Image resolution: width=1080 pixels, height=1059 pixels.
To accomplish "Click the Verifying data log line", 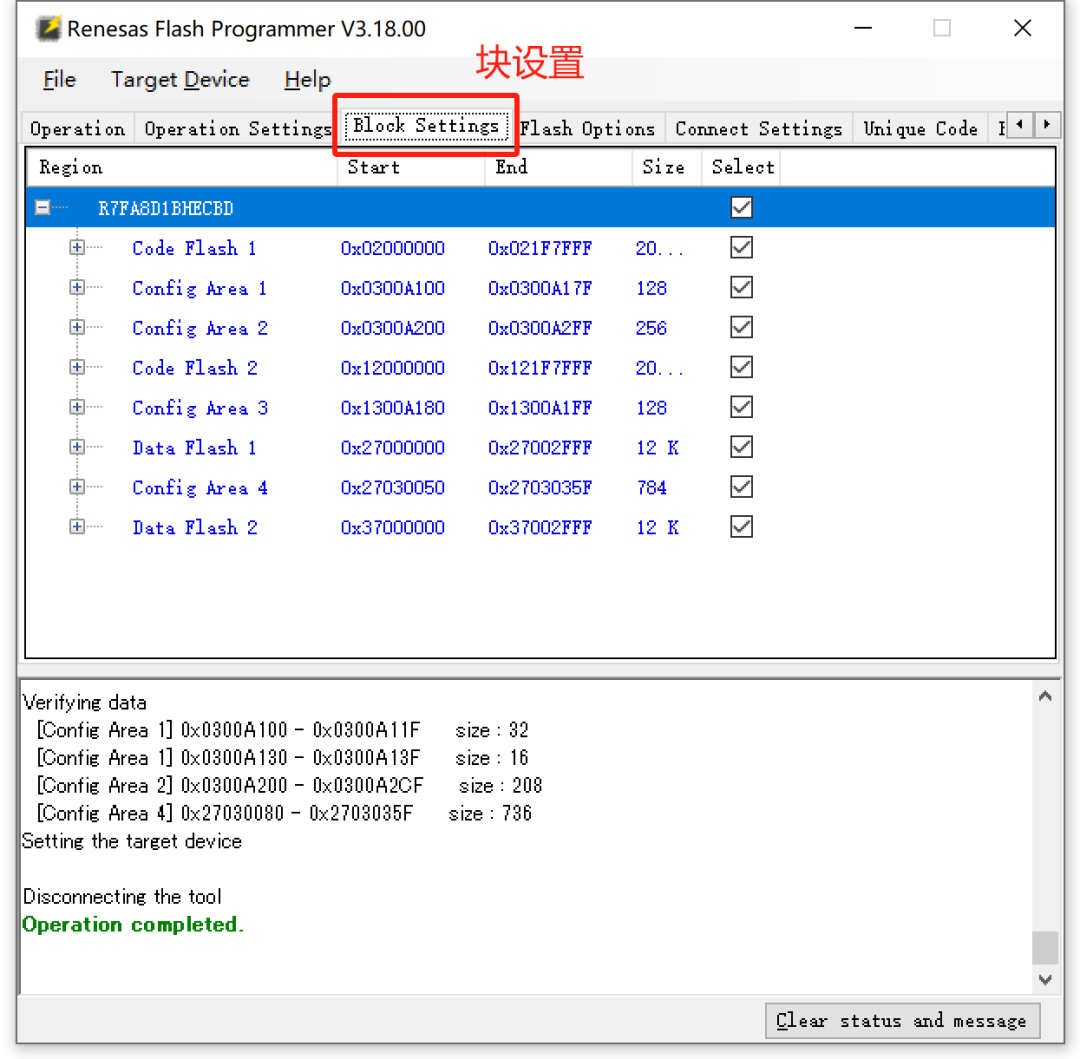I will click(84, 702).
